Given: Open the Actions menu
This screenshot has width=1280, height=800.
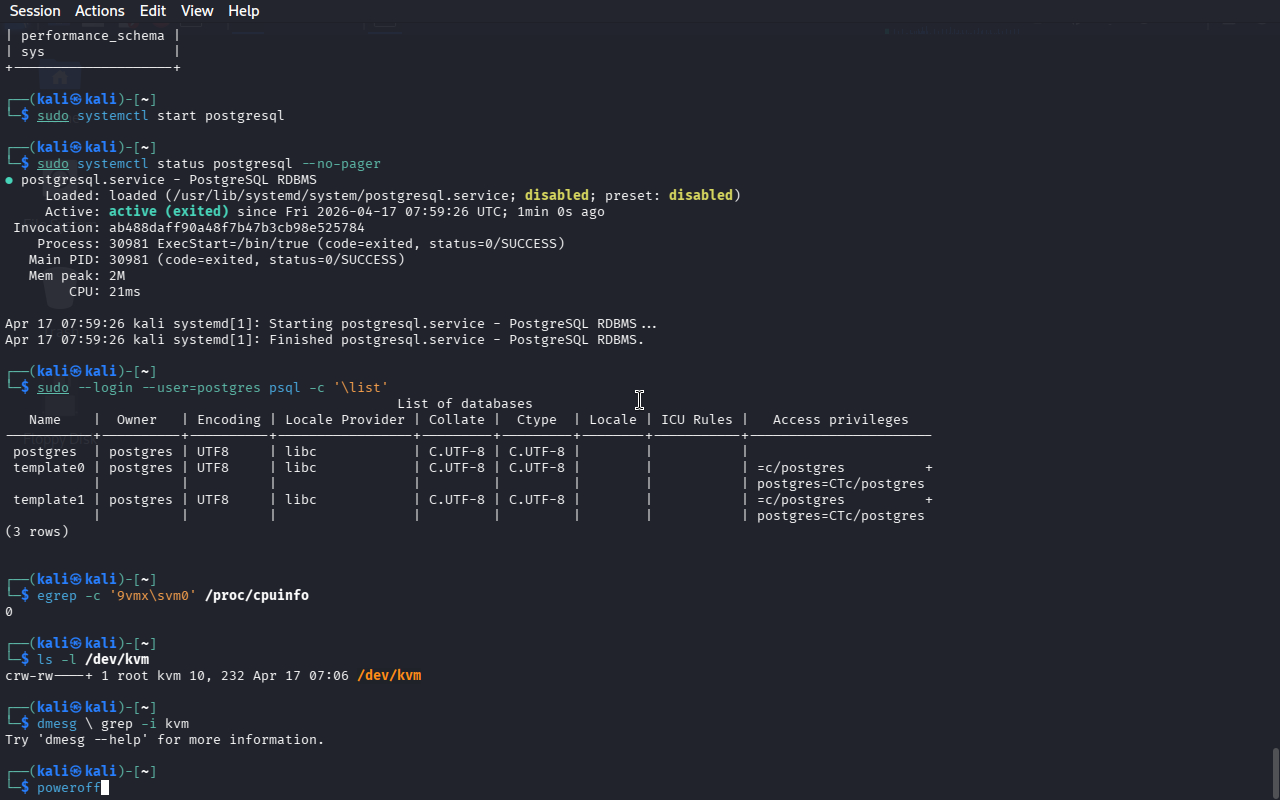Looking at the screenshot, I should point(100,11).
